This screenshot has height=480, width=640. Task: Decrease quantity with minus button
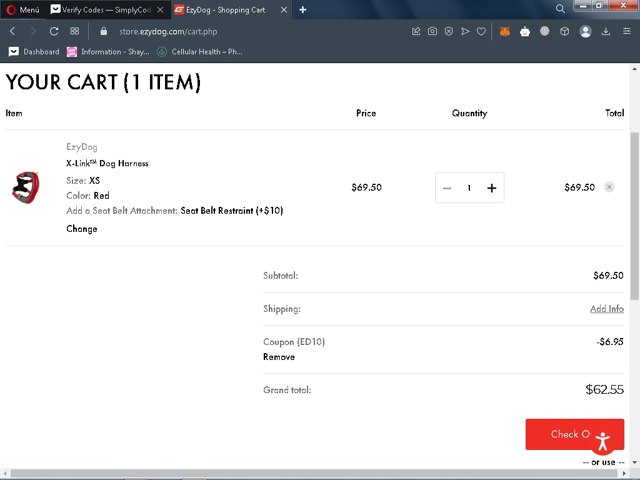pyautogui.click(x=447, y=188)
